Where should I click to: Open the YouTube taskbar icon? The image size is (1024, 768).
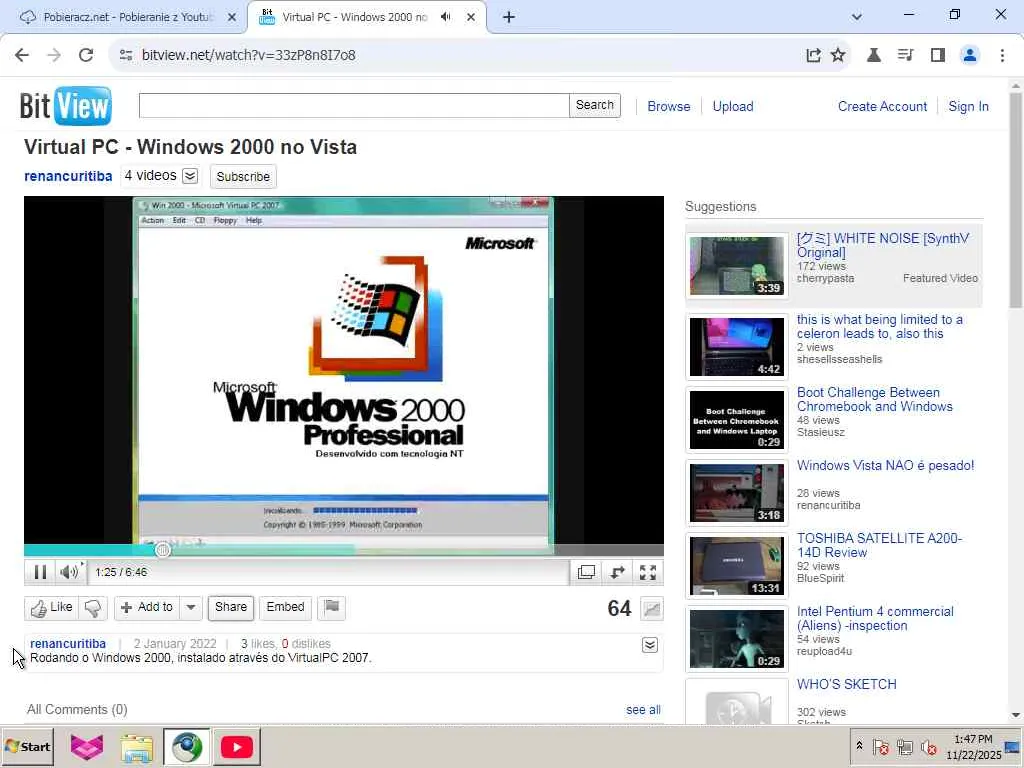[x=236, y=746]
